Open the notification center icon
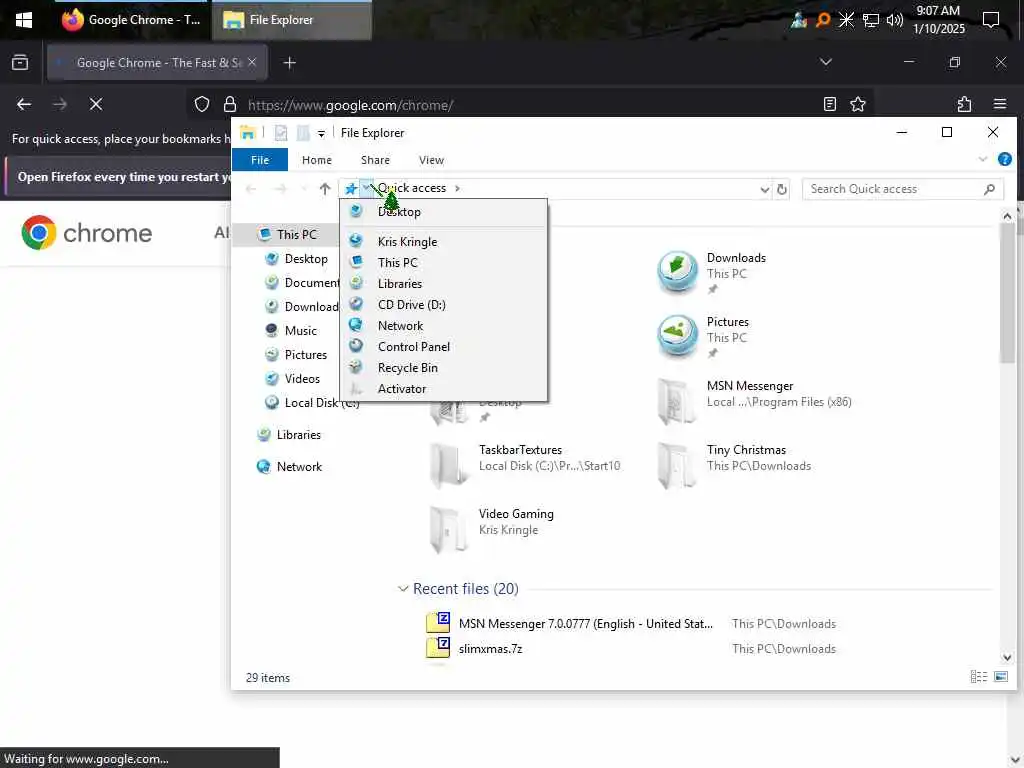Viewport: 1024px width, 768px height. 991,20
